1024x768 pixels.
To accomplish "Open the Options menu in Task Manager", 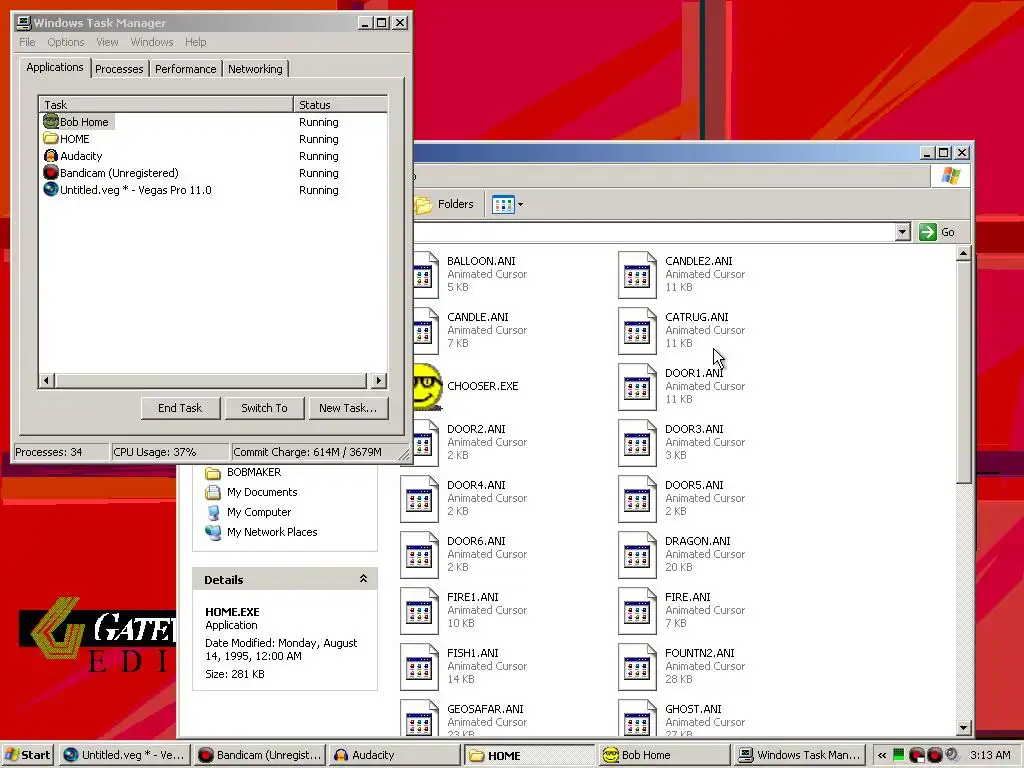I will point(65,42).
